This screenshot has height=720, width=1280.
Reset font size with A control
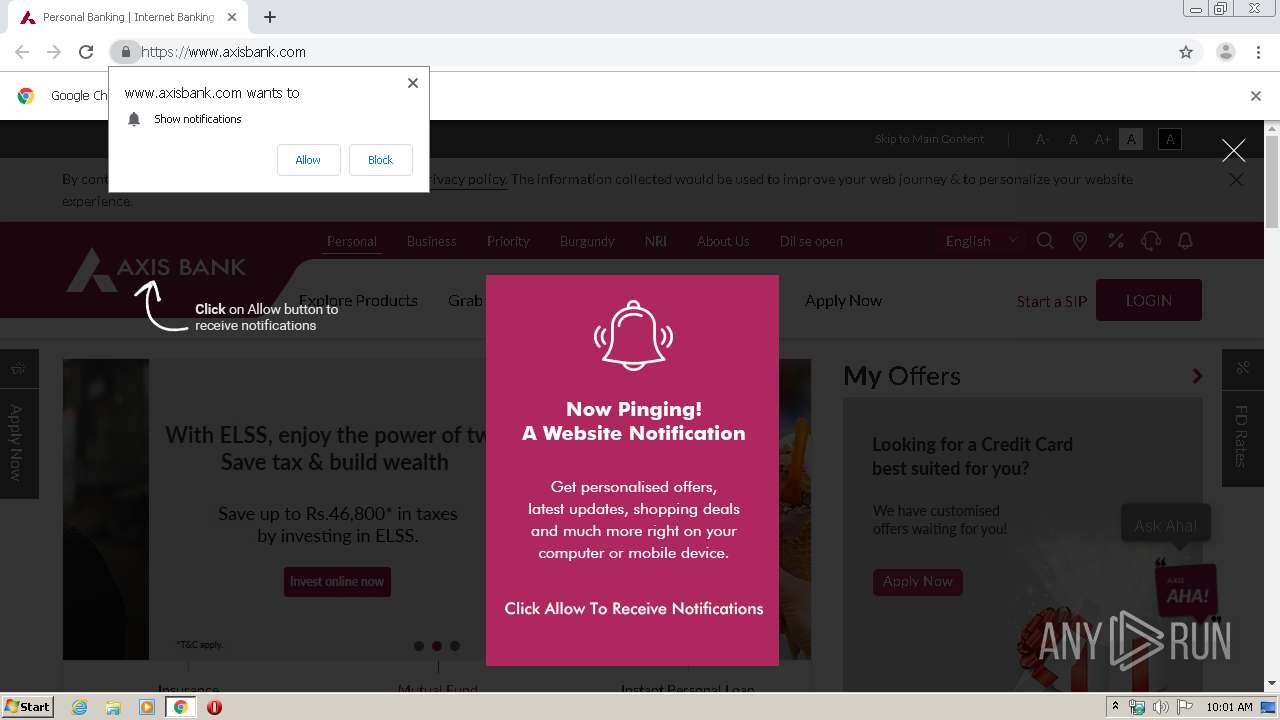coord(1073,139)
